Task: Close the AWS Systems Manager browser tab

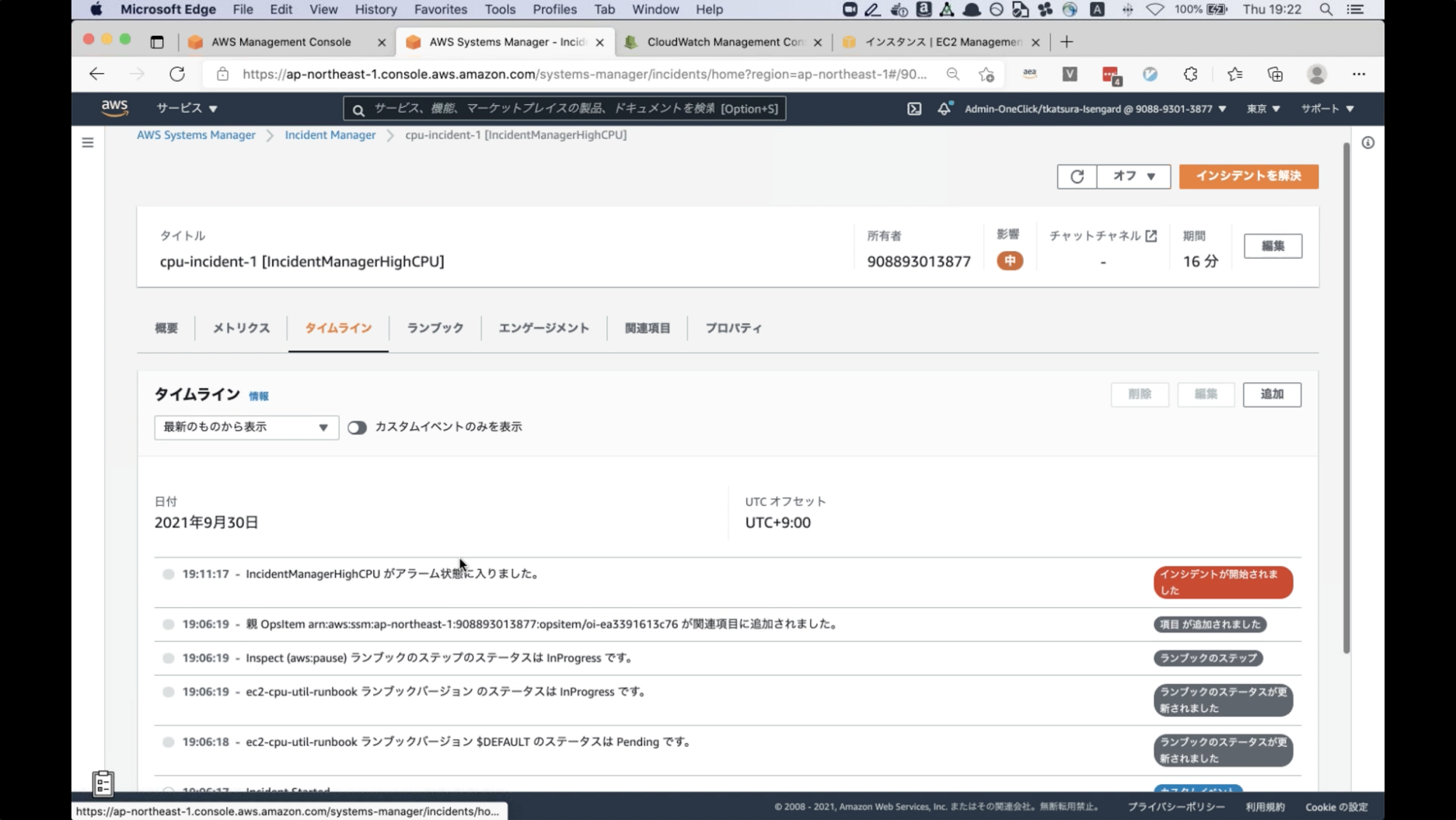Action: [x=599, y=43]
